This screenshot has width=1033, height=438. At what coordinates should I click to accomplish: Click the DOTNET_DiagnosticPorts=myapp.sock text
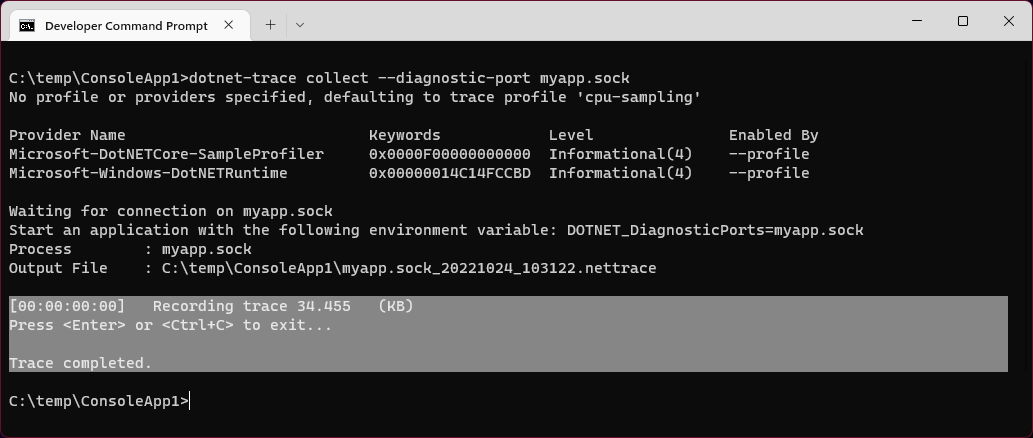715,231
